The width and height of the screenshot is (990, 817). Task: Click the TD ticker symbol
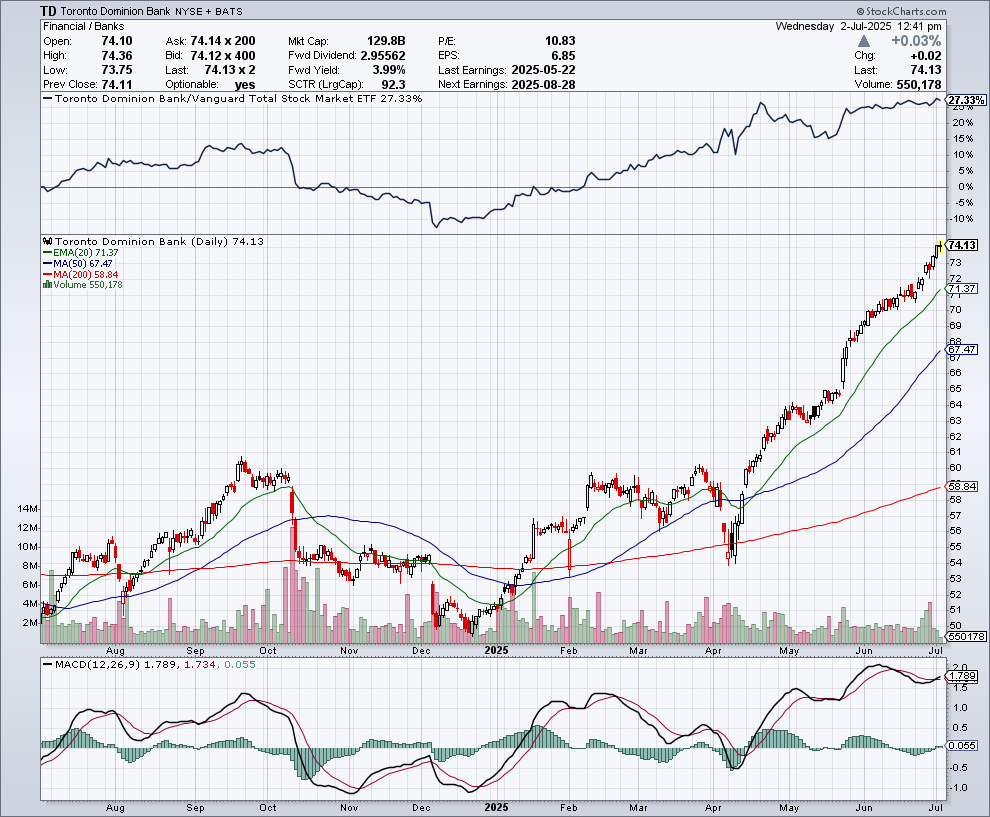(48, 11)
